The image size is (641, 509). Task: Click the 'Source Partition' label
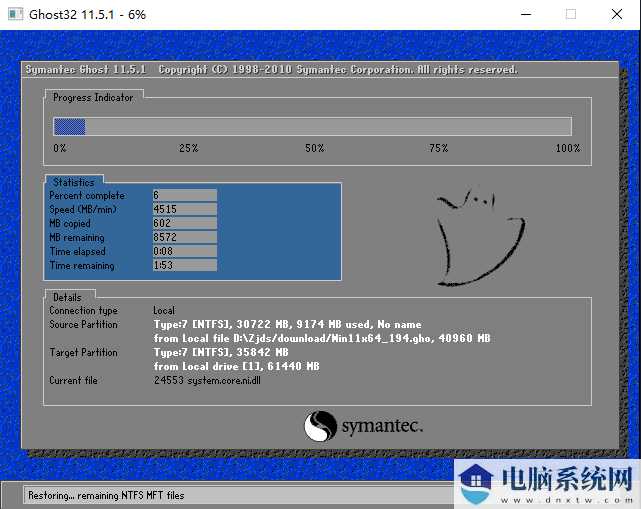click(x=83, y=324)
